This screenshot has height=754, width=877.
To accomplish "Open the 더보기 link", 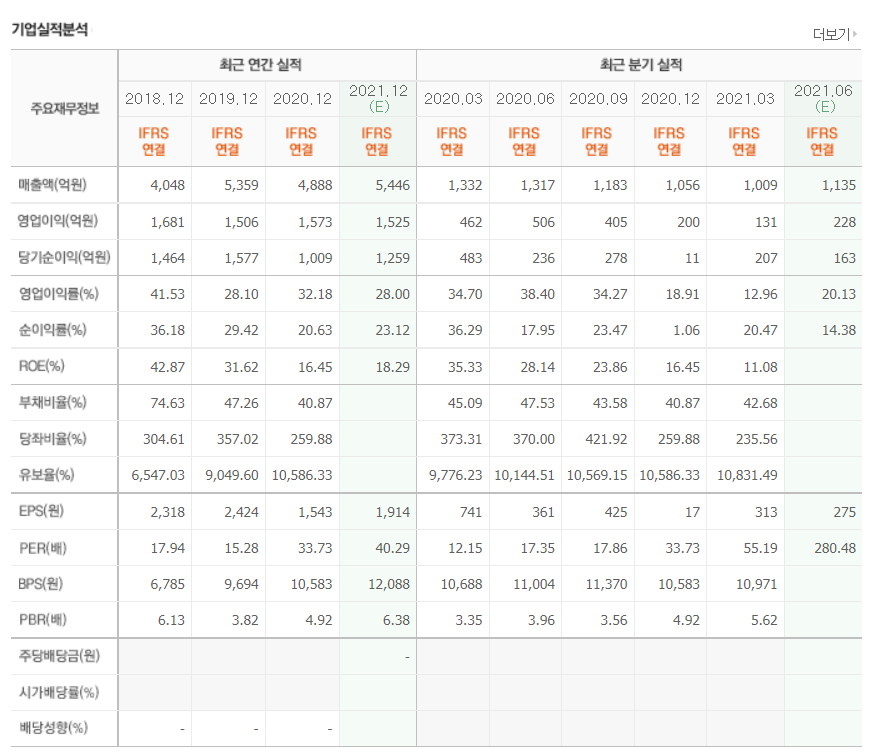I will [x=831, y=35].
